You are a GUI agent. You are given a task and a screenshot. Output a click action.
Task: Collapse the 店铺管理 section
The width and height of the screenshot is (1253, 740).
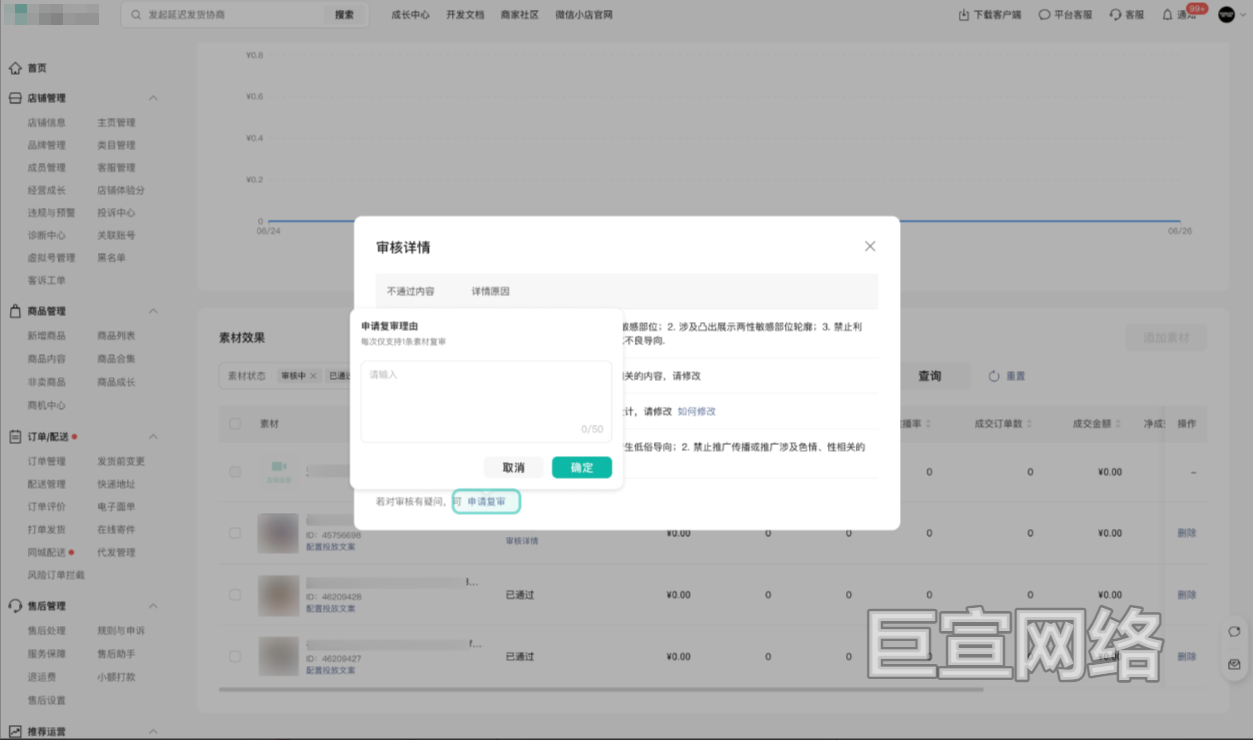click(153, 98)
